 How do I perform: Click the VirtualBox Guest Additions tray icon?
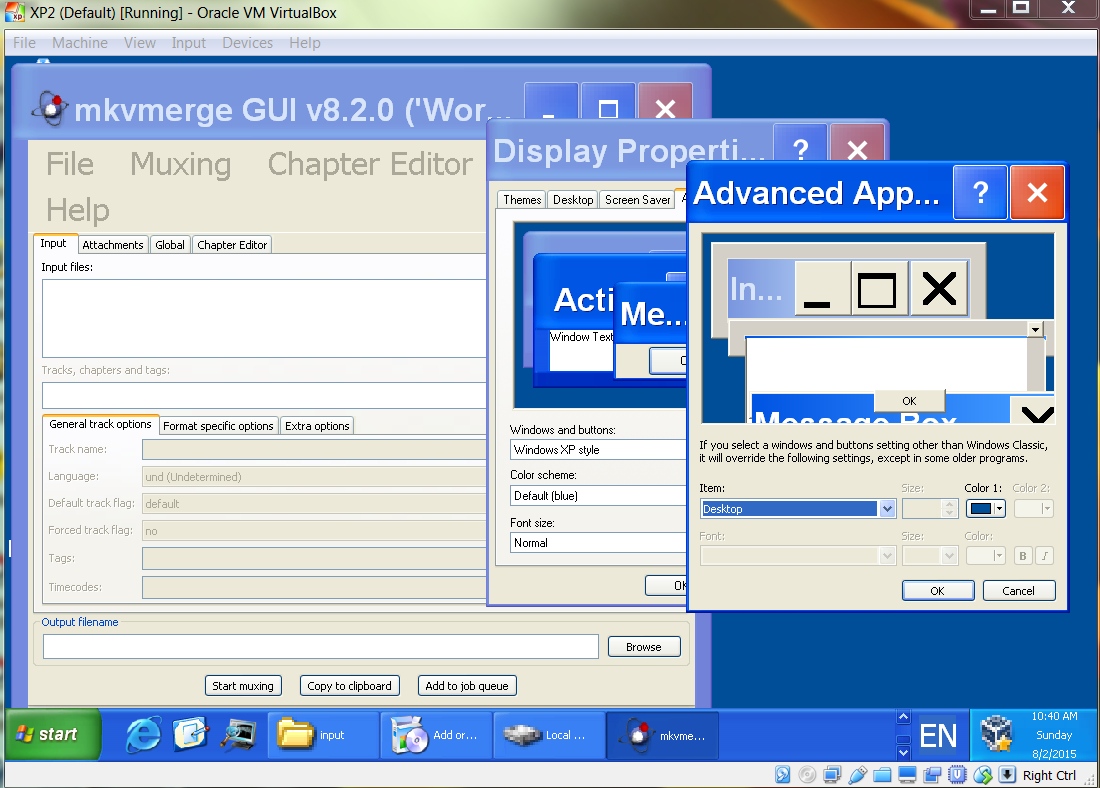tap(996, 734)
